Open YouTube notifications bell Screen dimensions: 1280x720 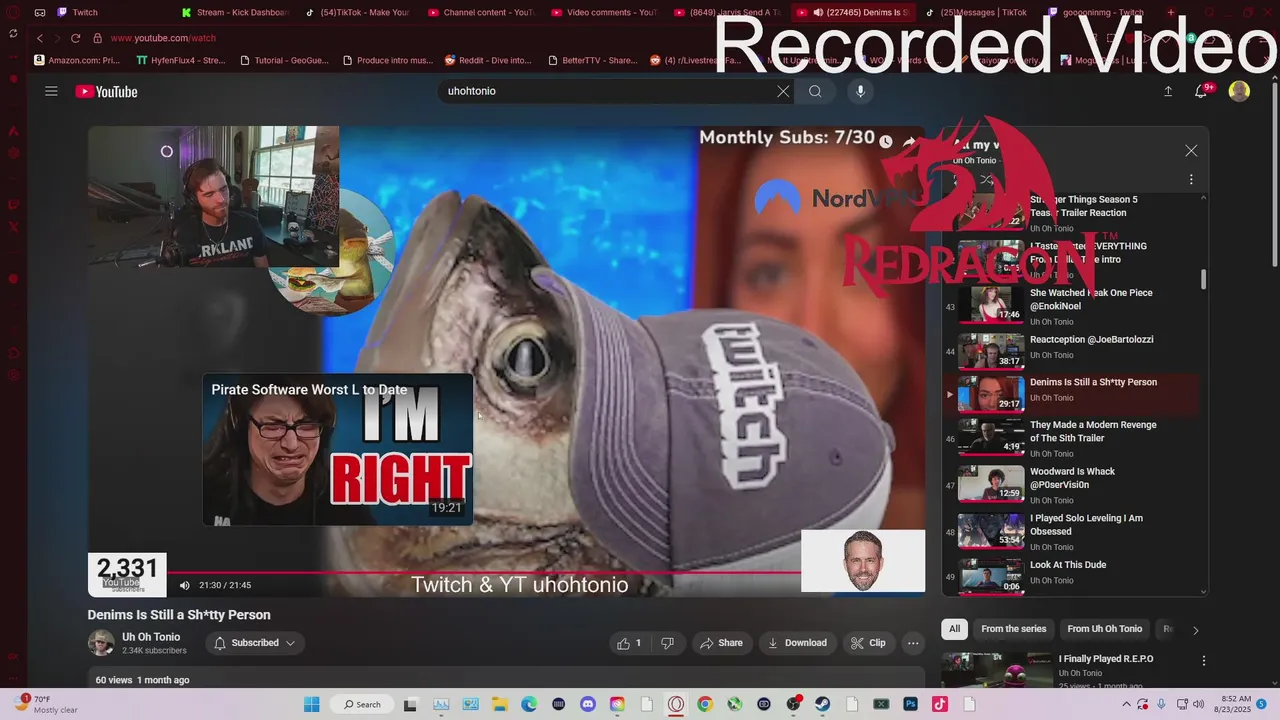coord(1203,91)
